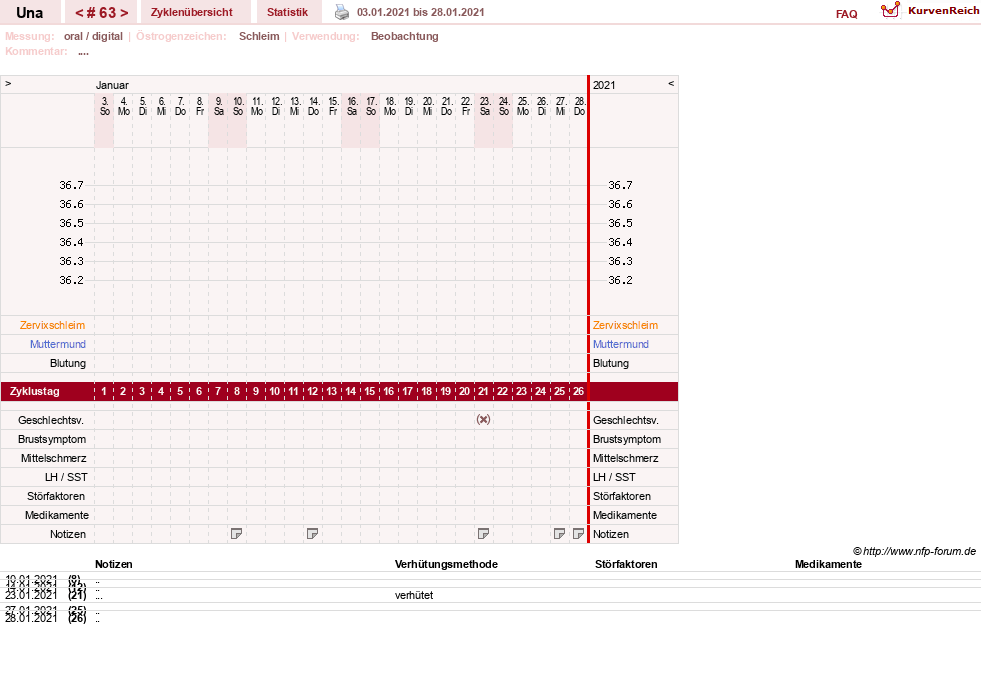Go to previous cycle with < arrow
This screenshot has width=981, height=683.
(79, 13)
